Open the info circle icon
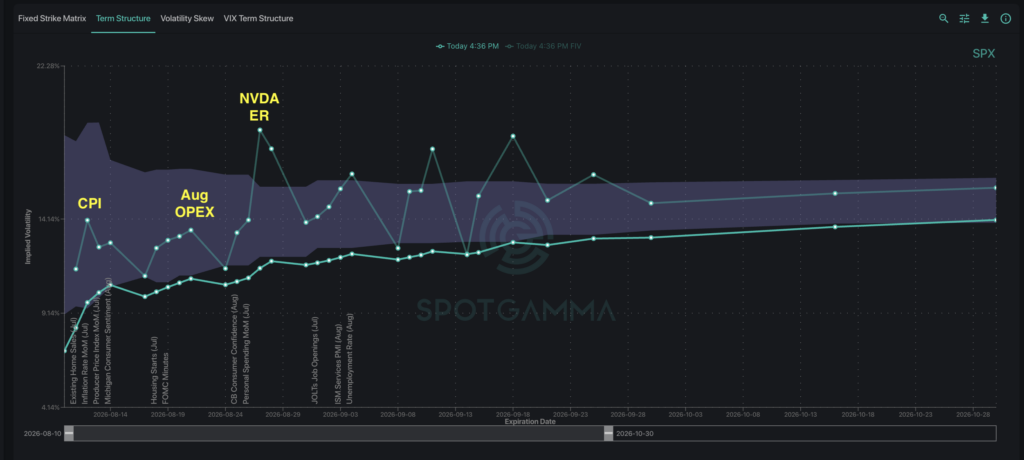 [x=1006, y=18]
